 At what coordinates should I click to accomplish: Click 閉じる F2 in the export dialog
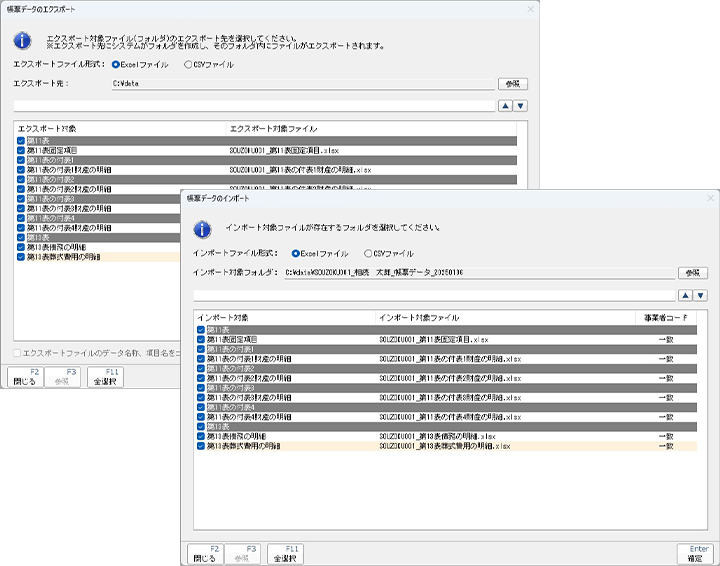tap(24, 378)
